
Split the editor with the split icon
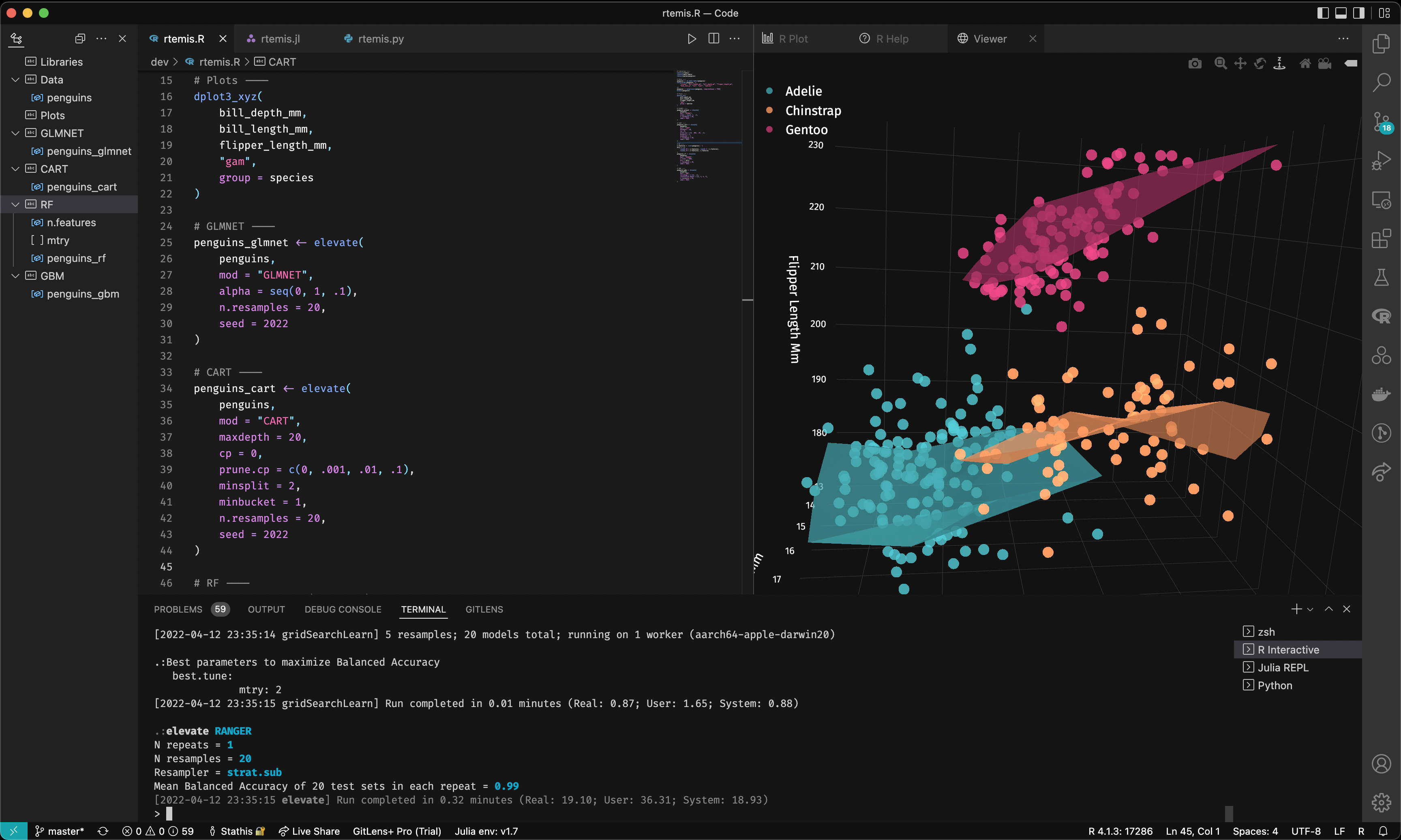[713, 39]
